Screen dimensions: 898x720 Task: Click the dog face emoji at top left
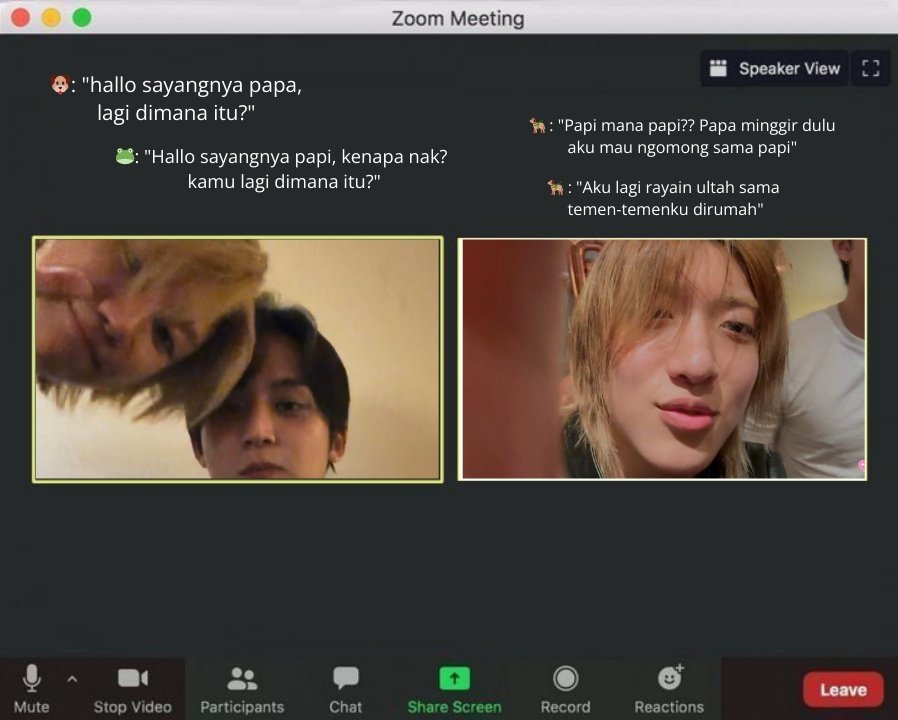(60, 85)
